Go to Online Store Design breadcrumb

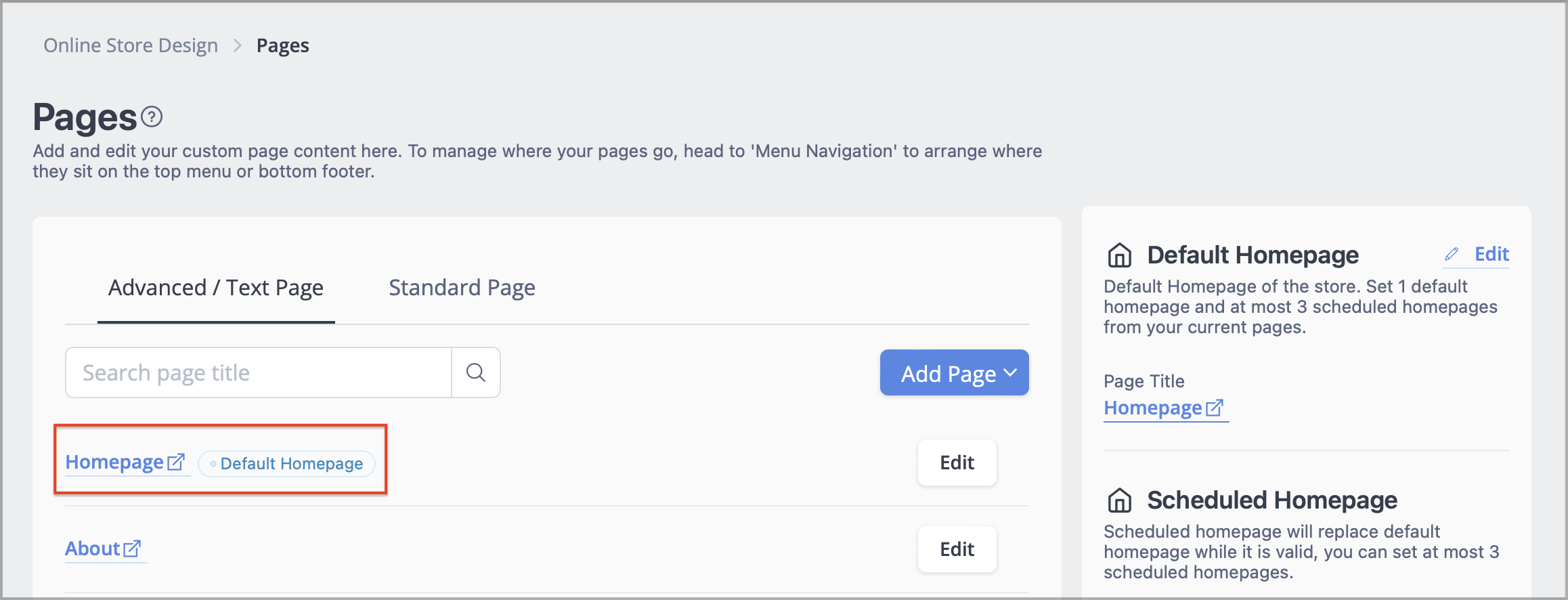pyautogui.click(x=131, y=45)
